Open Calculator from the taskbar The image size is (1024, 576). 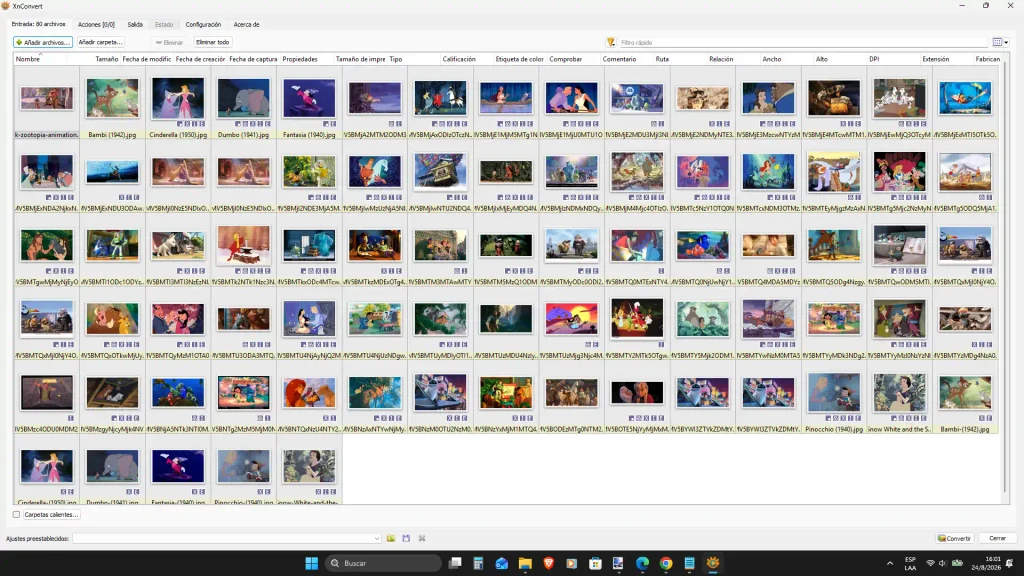pyautogui.click(x=478, y=563)
